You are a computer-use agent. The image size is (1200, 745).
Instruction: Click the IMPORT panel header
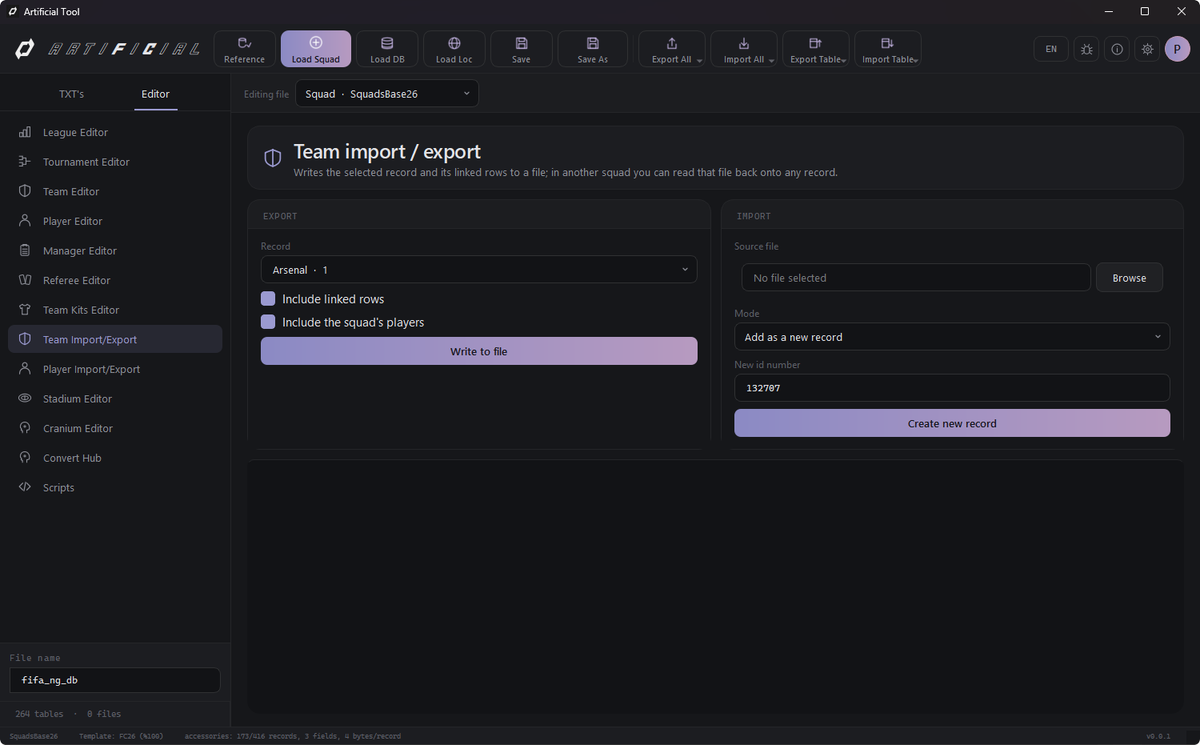(x=754, y=216)
